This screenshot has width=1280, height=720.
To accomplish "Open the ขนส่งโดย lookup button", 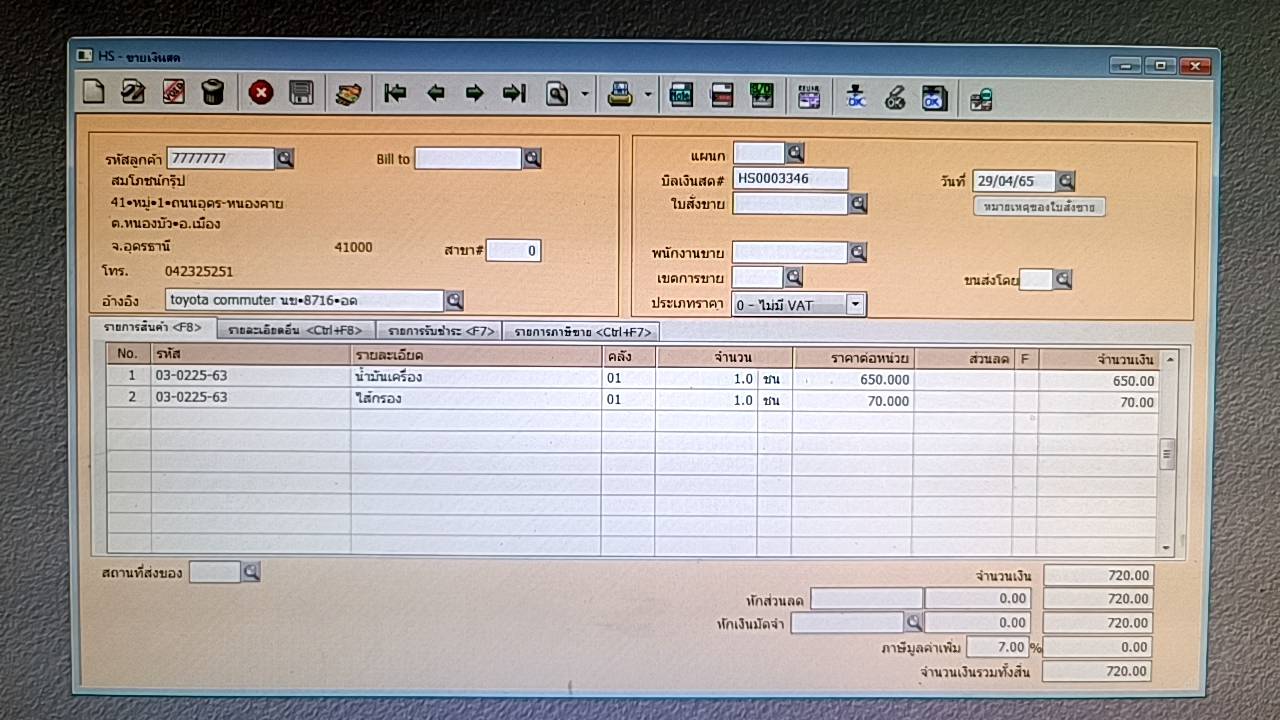I will tap(1063, 280).
